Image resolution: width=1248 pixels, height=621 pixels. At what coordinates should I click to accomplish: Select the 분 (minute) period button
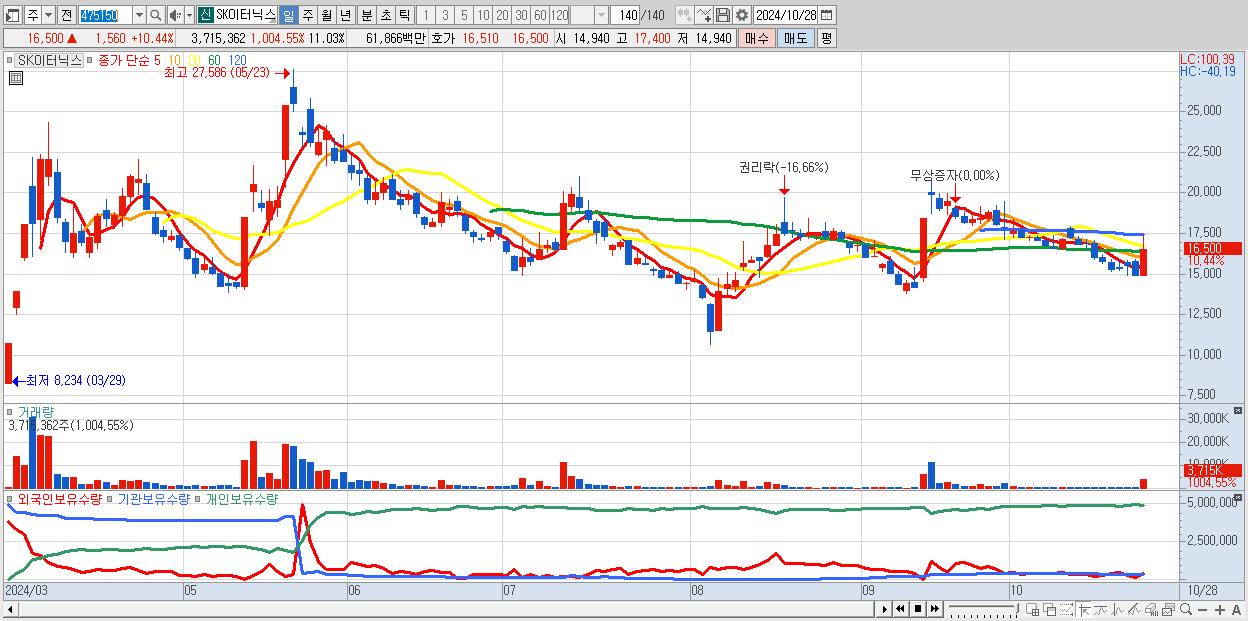click(366, 15)
